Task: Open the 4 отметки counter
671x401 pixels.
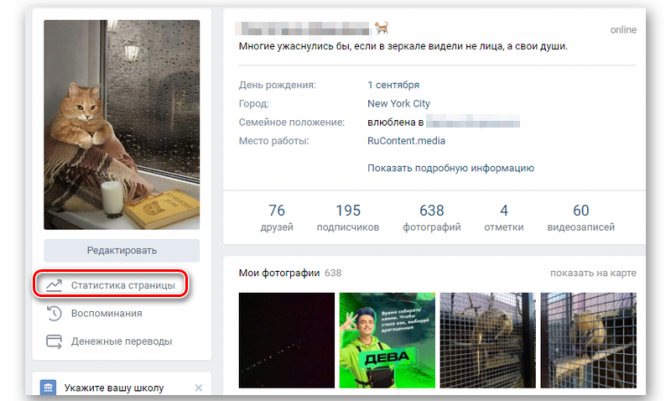Action: coord(504,217)
